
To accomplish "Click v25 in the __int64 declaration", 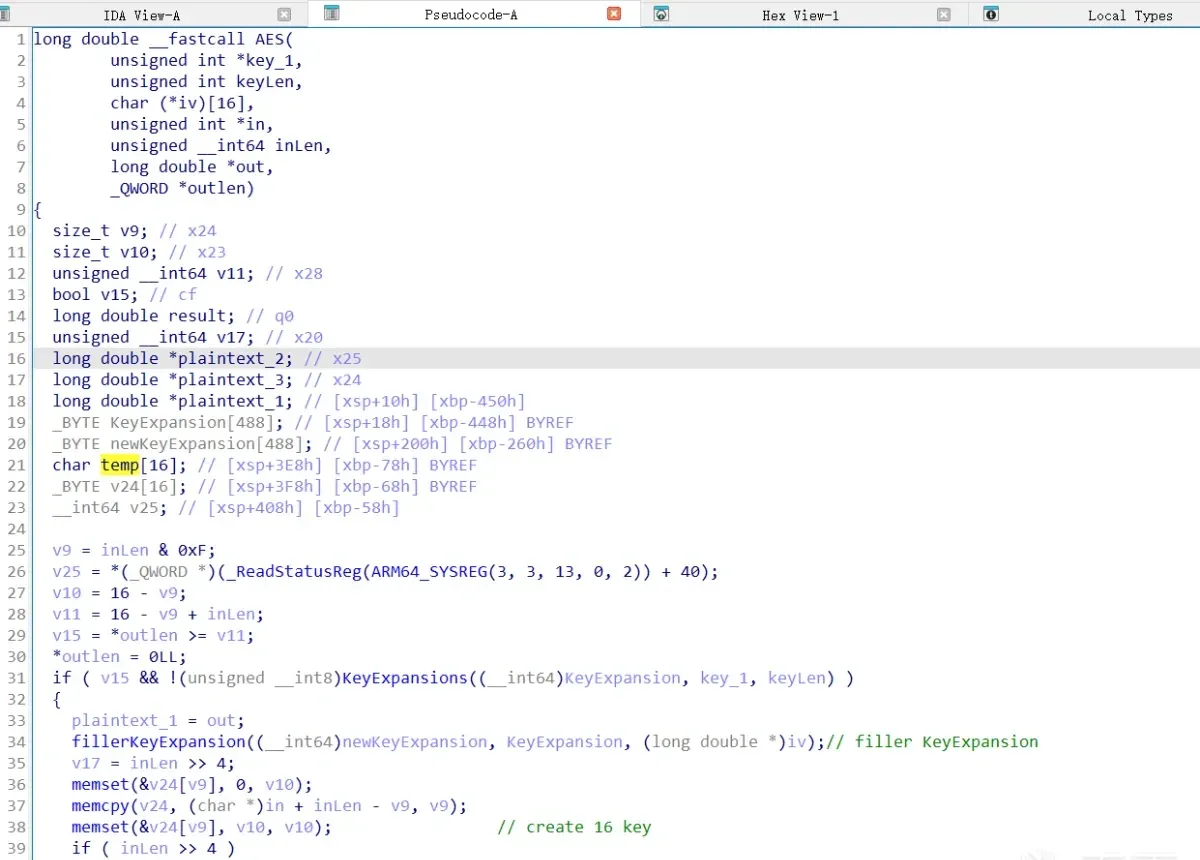I will click(x=144, y=507).
